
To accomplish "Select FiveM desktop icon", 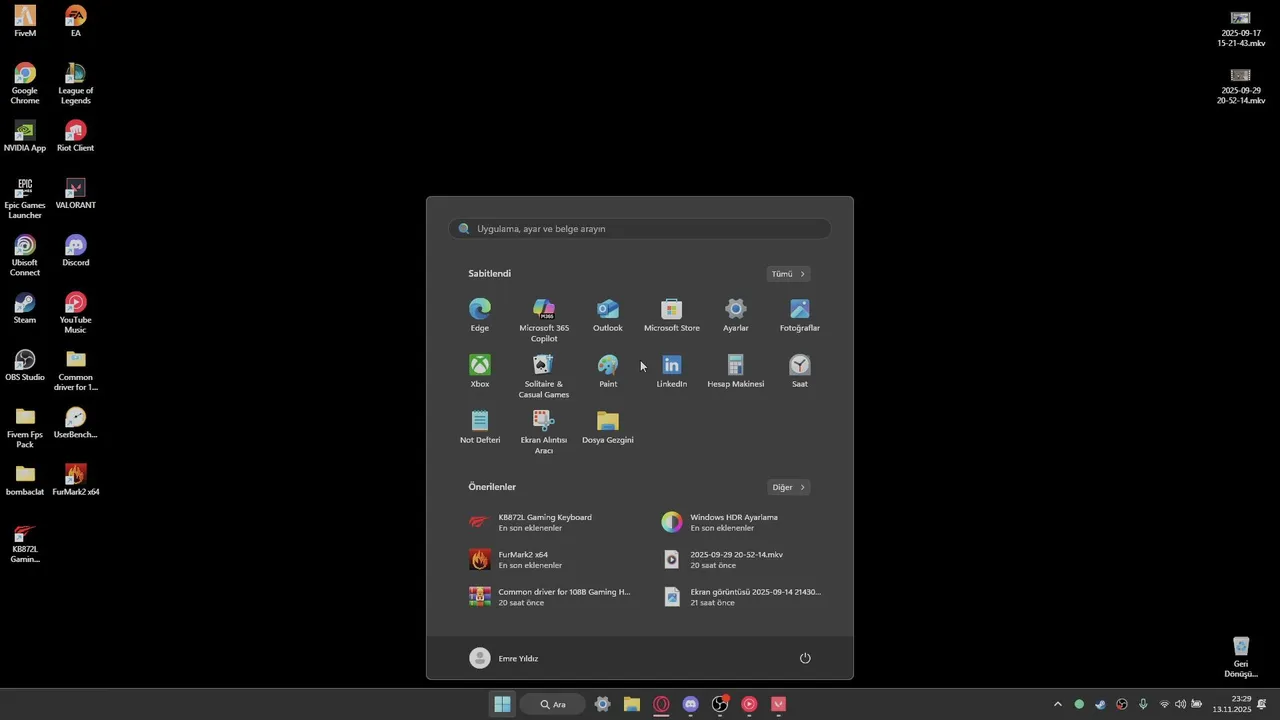I will click(x=25, y=22).
